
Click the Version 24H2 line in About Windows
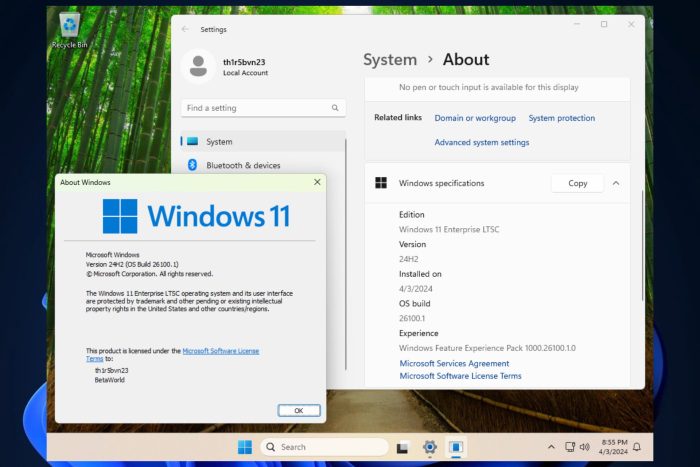132,264
